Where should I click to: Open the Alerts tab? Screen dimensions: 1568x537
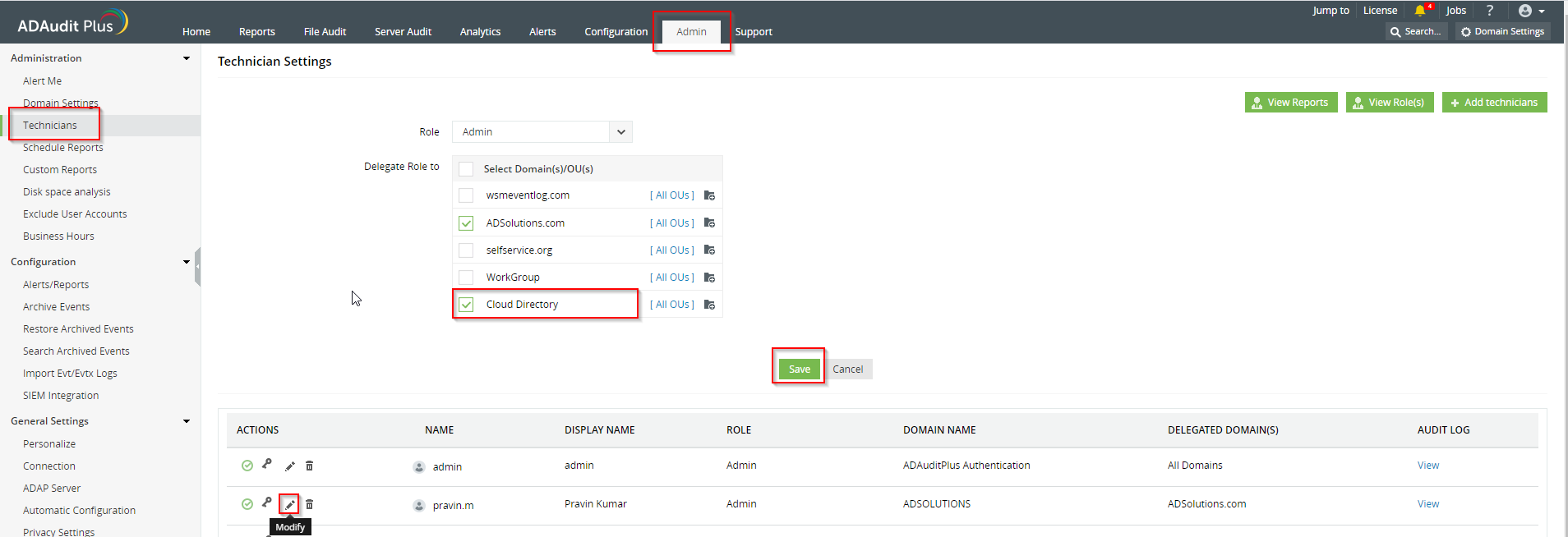tap(542, 31)
